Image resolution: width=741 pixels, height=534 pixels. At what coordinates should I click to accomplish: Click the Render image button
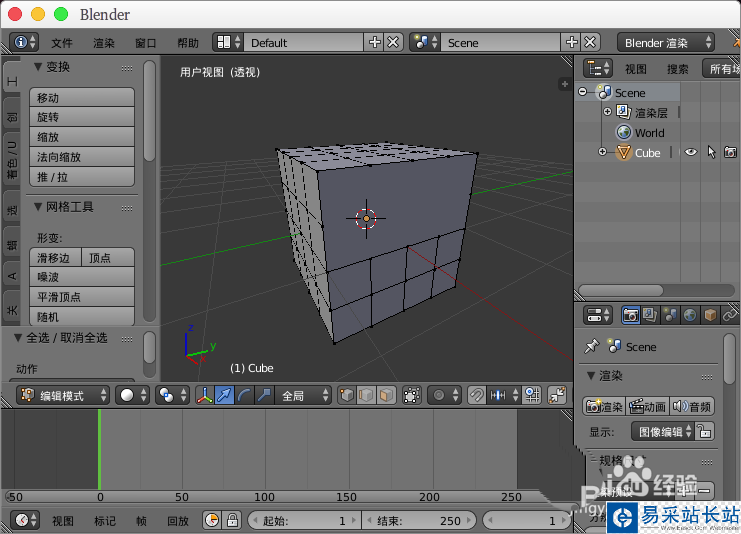point(604,406)
